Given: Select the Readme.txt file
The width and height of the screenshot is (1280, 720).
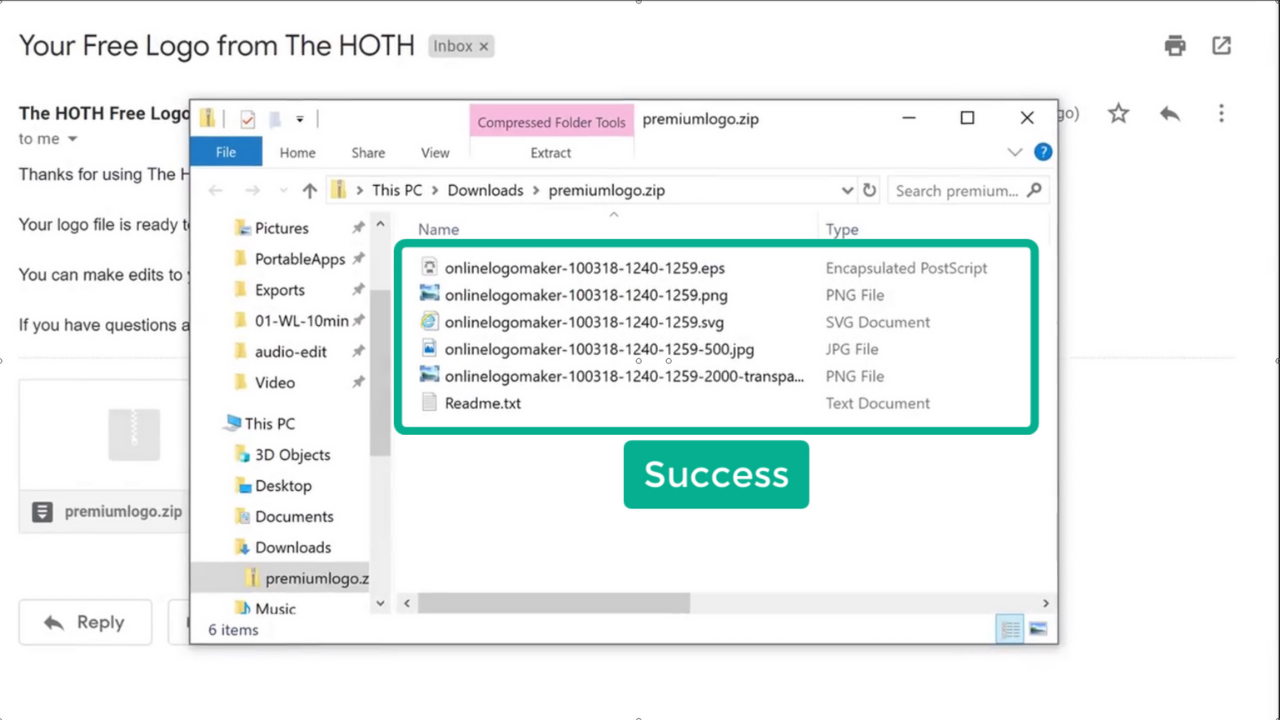Looking at the screenshot, I should click(482, 403).
